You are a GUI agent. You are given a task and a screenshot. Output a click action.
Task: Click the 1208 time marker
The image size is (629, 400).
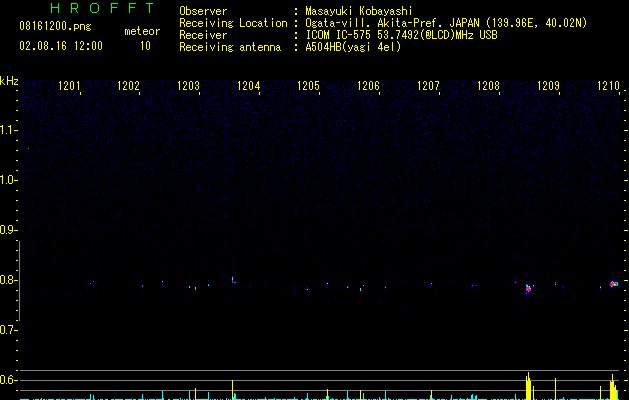click(x=488, y=86)
